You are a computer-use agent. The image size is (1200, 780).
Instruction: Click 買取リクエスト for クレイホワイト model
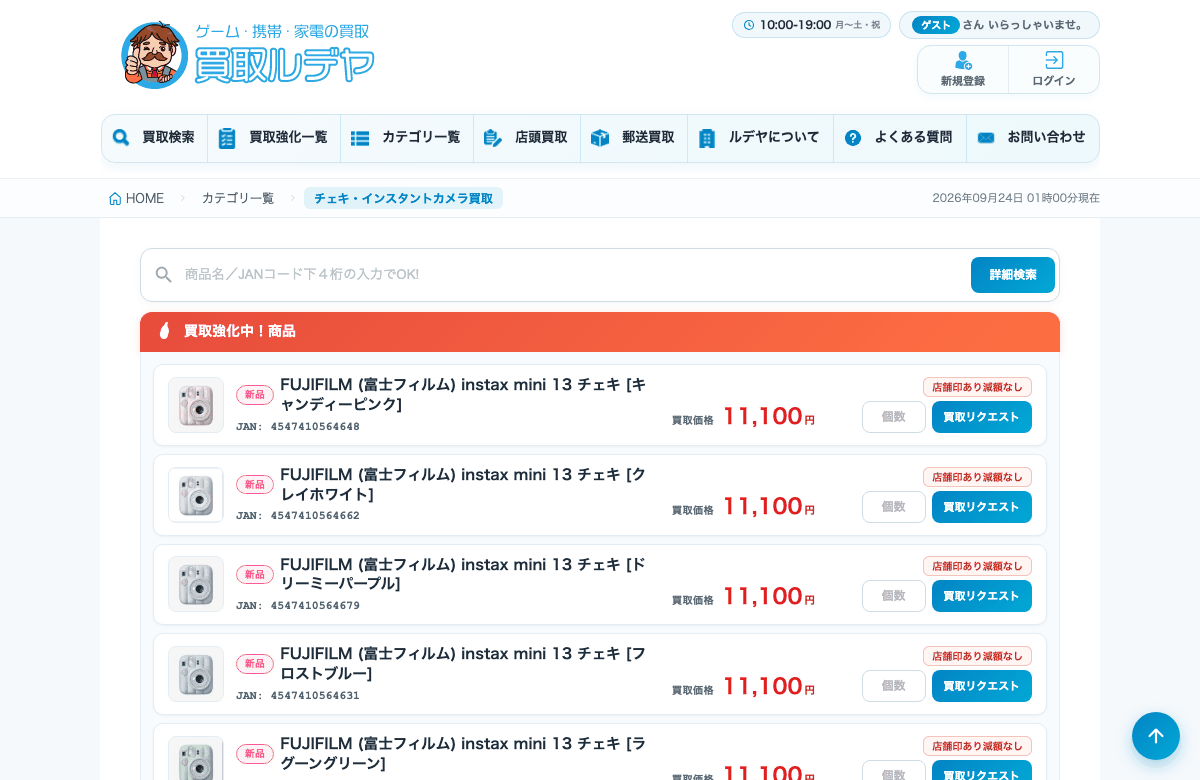point(982,507)
